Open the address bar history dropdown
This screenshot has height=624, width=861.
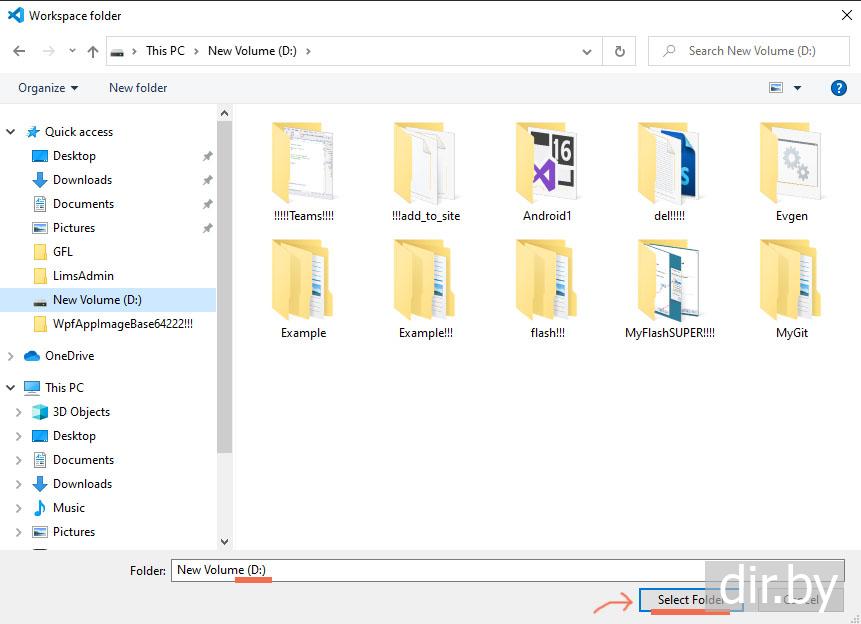[587, 51]
